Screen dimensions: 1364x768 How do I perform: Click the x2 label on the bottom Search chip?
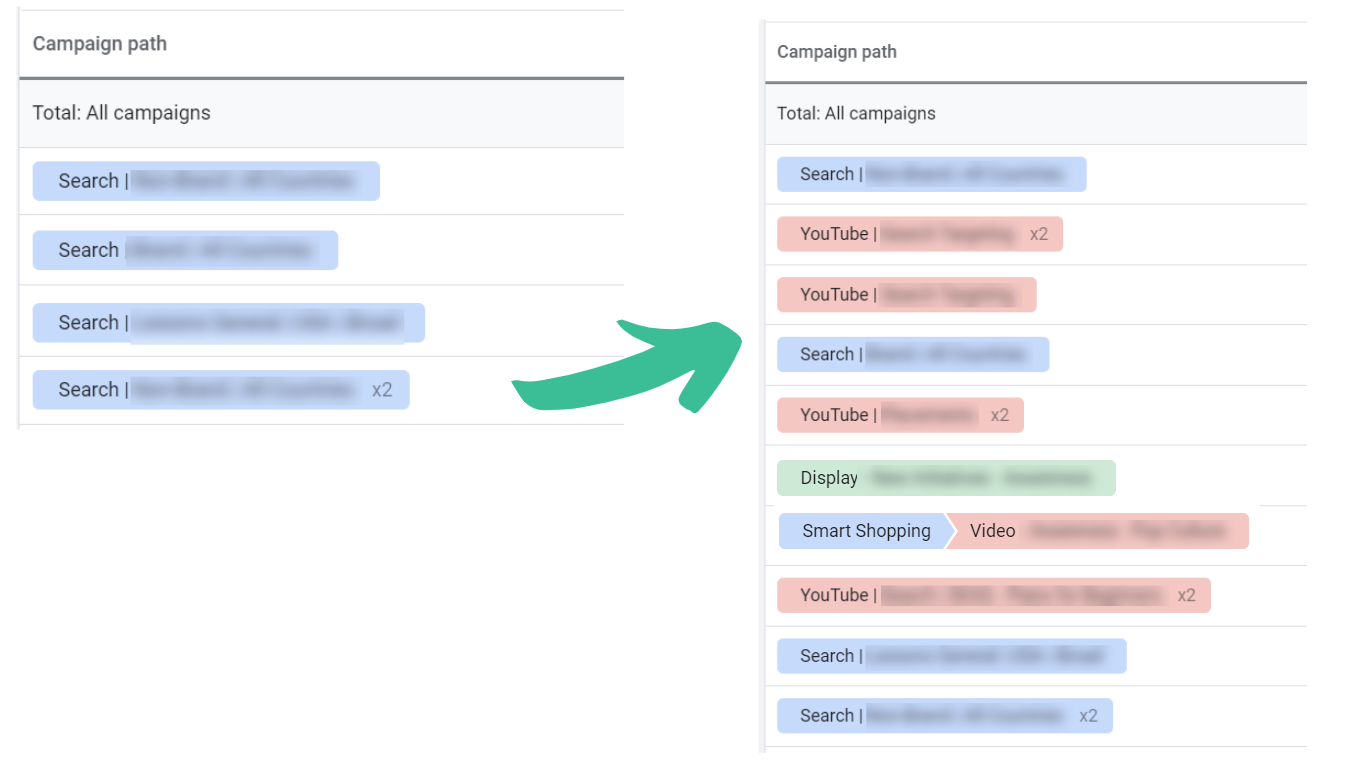(1090, 715)
